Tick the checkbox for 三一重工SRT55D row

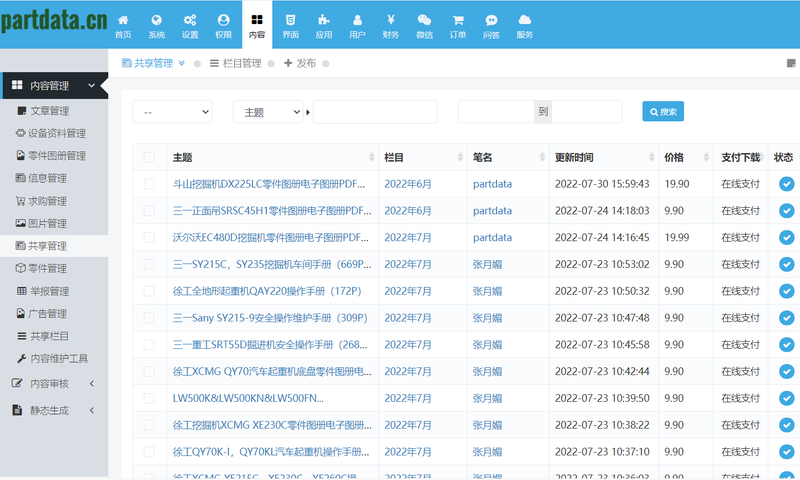149,344
